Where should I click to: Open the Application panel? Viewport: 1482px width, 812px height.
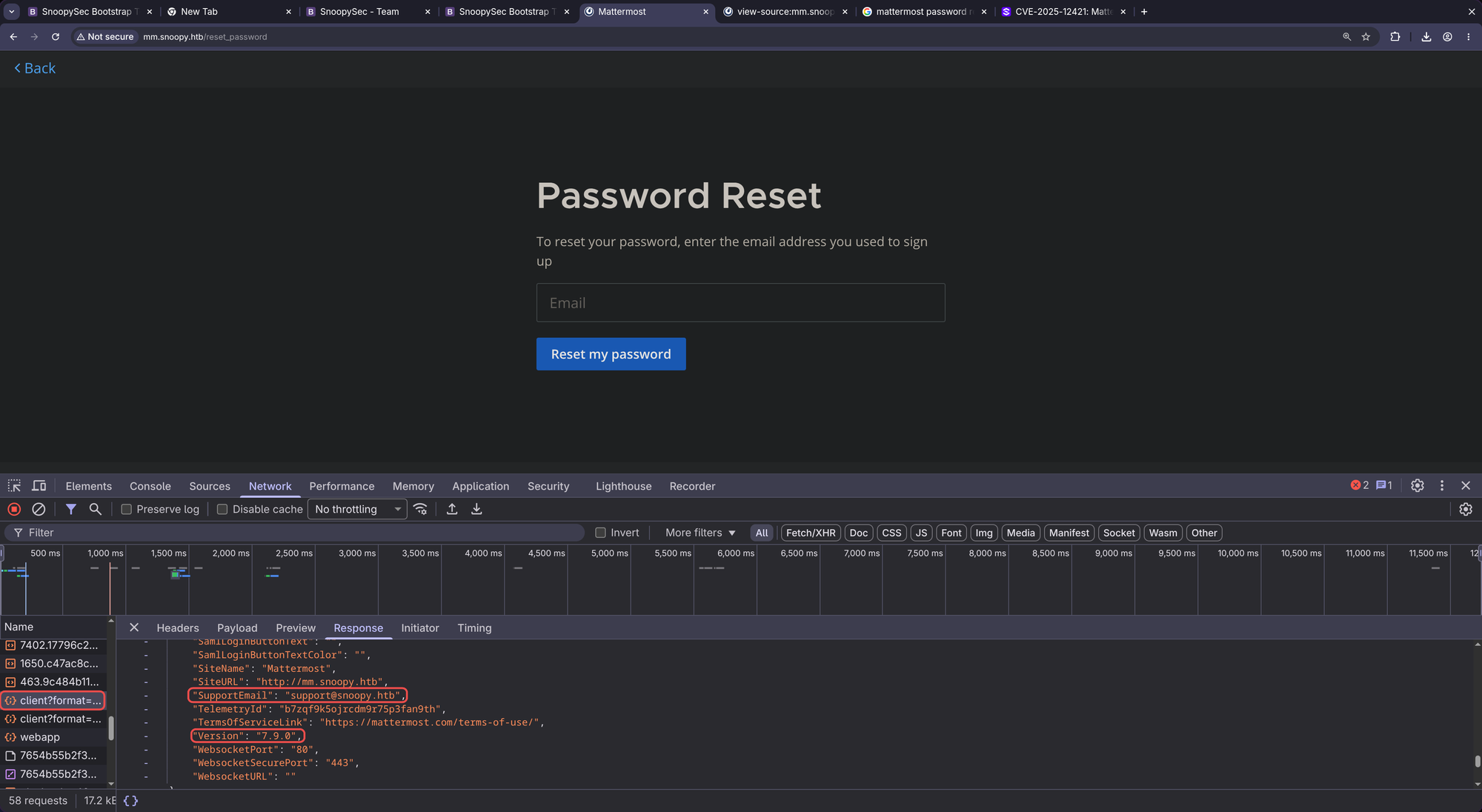[x=481, y=486]
